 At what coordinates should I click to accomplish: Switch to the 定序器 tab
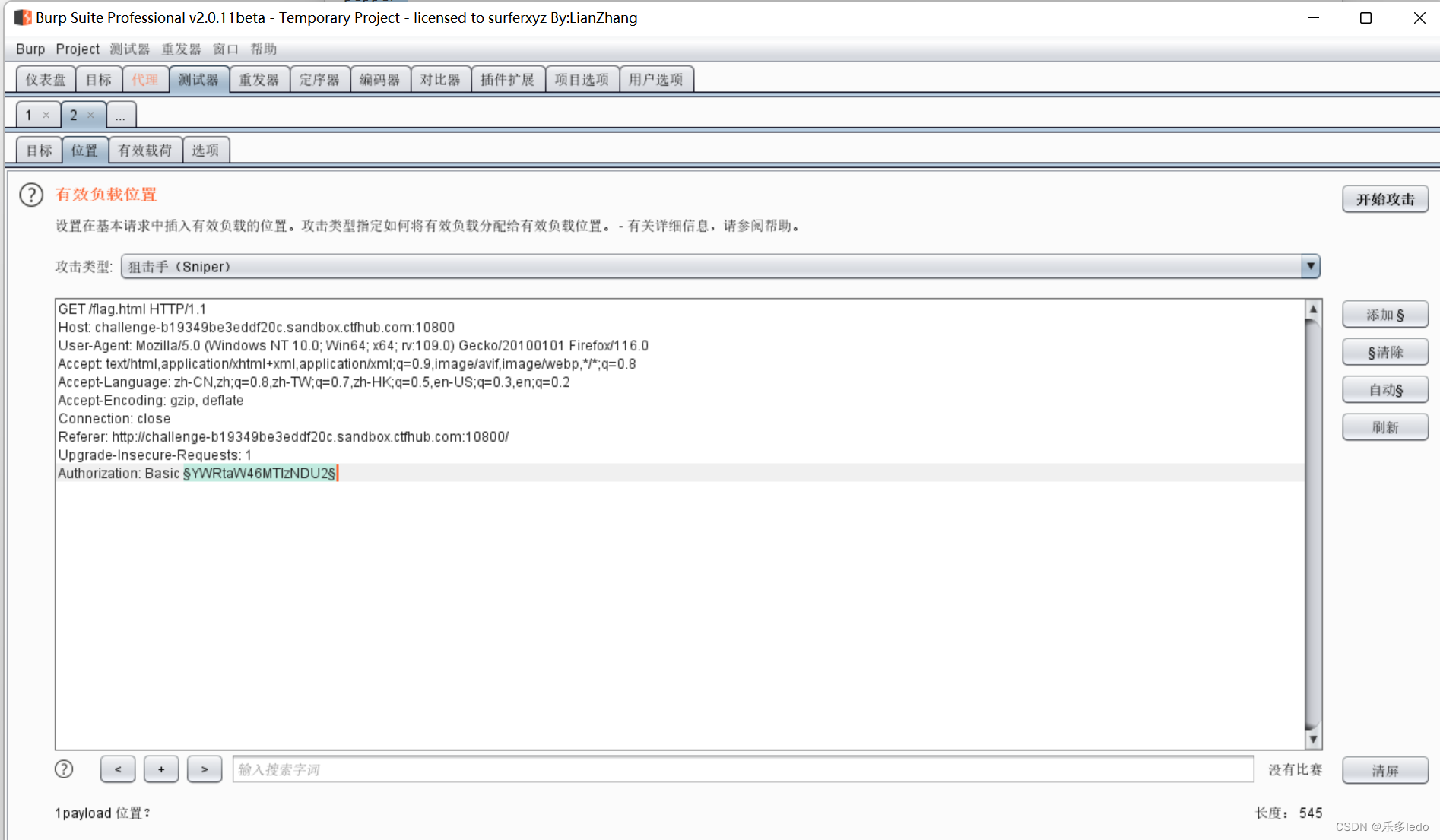[319, 79]
